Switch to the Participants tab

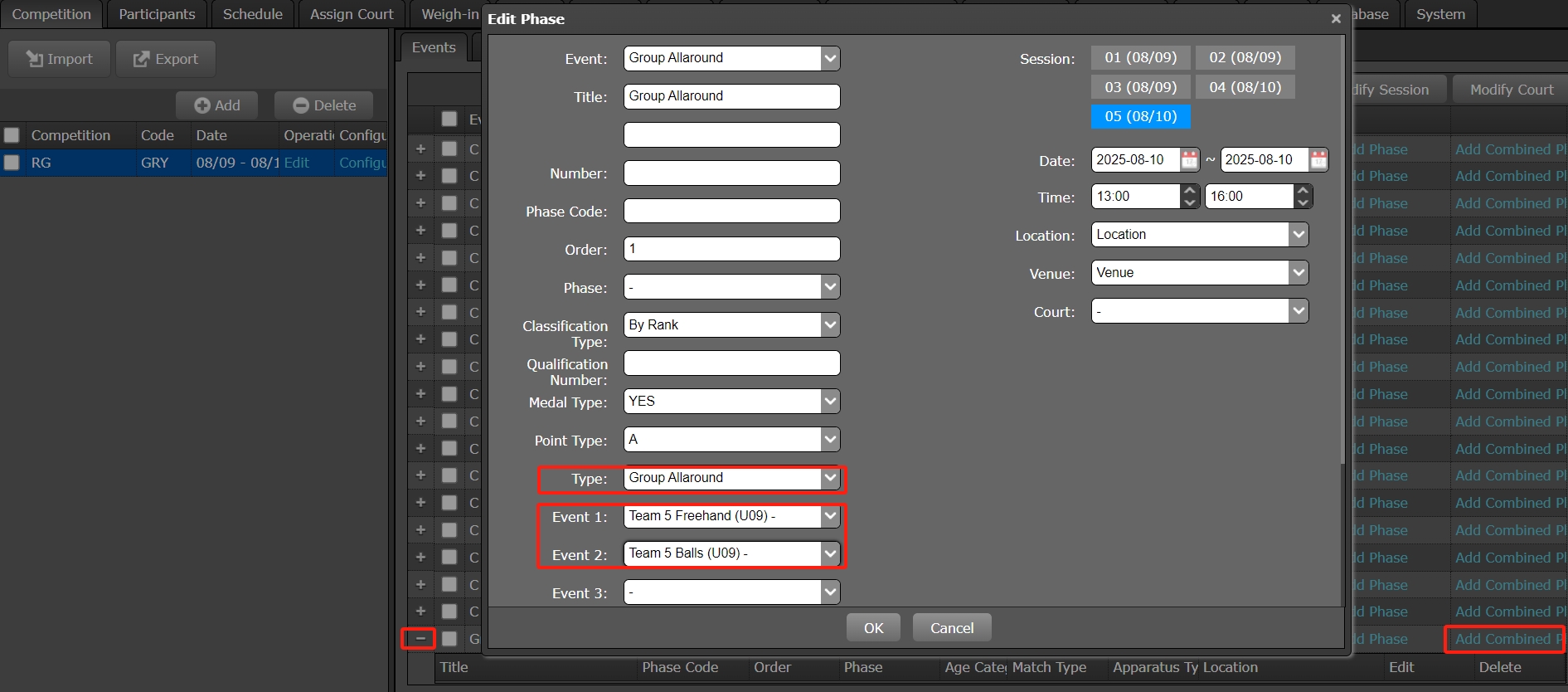tap(157, 14)
